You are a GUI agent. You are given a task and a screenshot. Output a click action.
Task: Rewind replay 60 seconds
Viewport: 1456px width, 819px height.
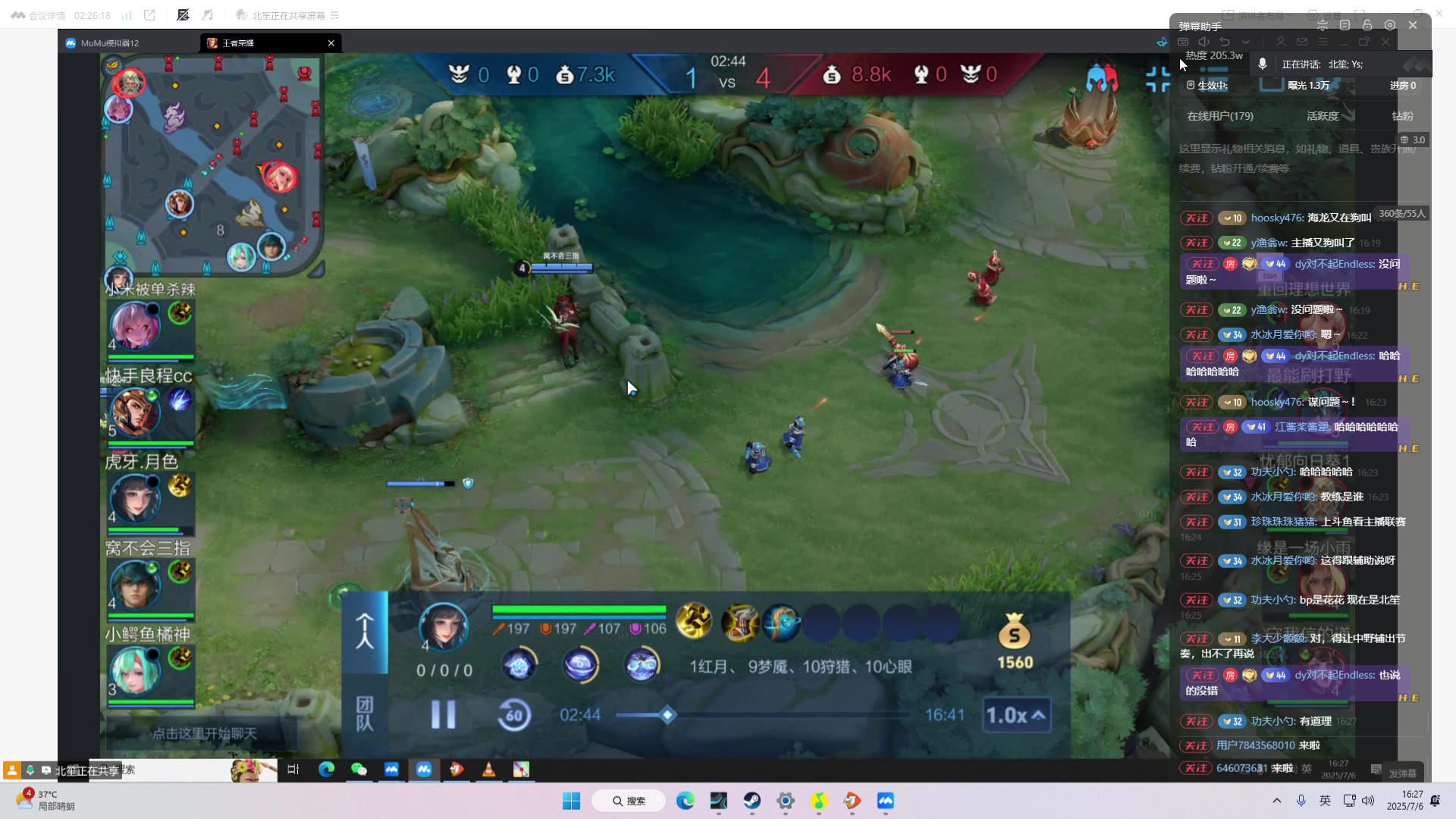coord(514,714)
